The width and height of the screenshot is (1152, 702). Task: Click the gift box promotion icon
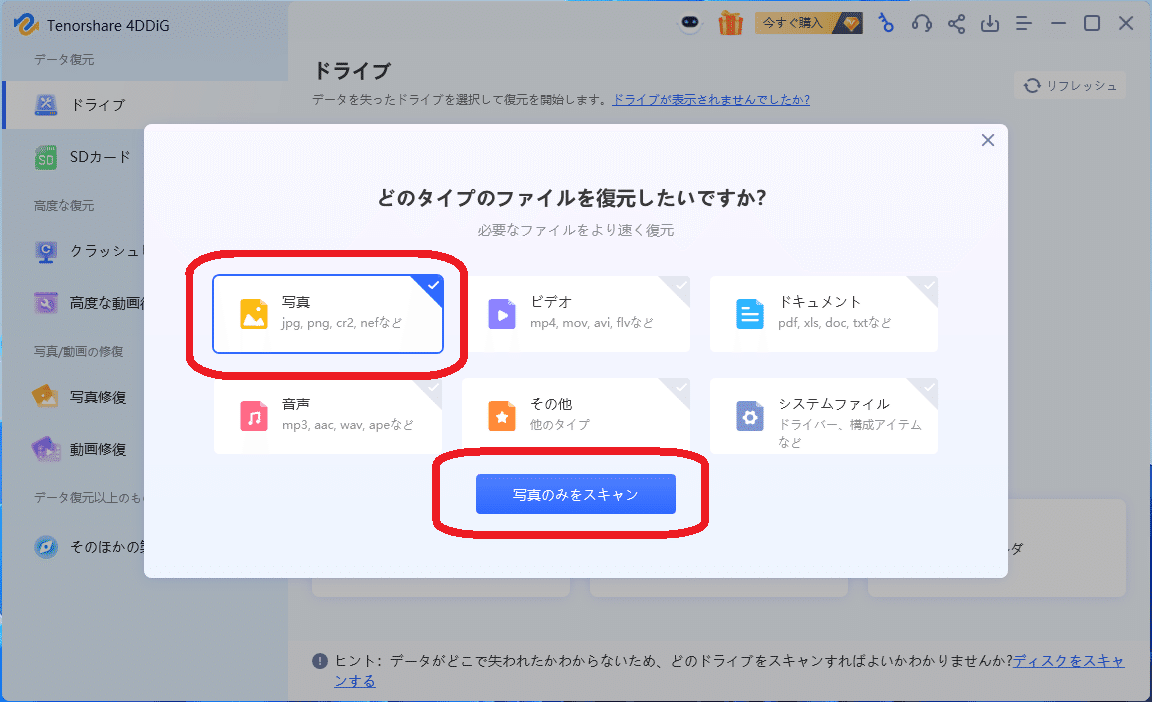click(x=730, y=22)
